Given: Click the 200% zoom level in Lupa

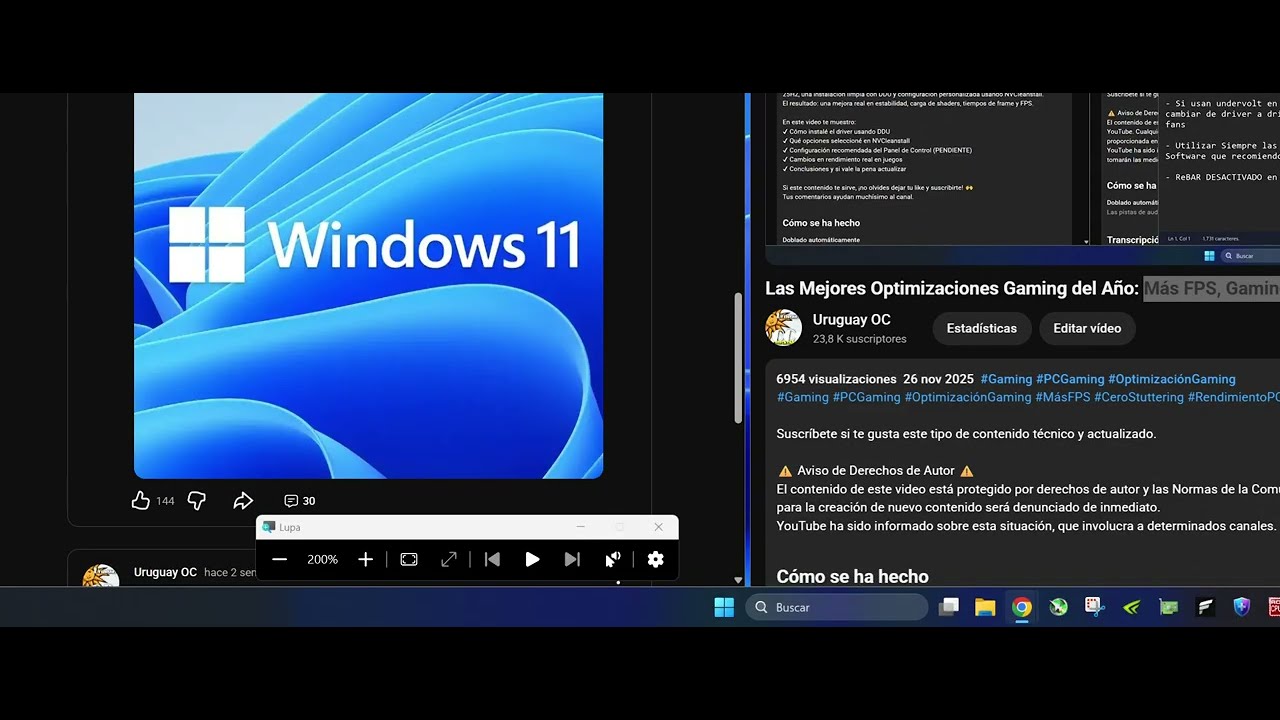Looking at the screenshot, I should (x=322, y=560).
